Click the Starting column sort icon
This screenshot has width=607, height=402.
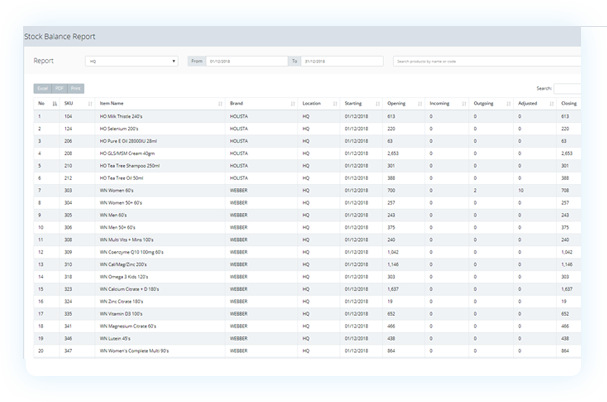(x=377, y=103)
